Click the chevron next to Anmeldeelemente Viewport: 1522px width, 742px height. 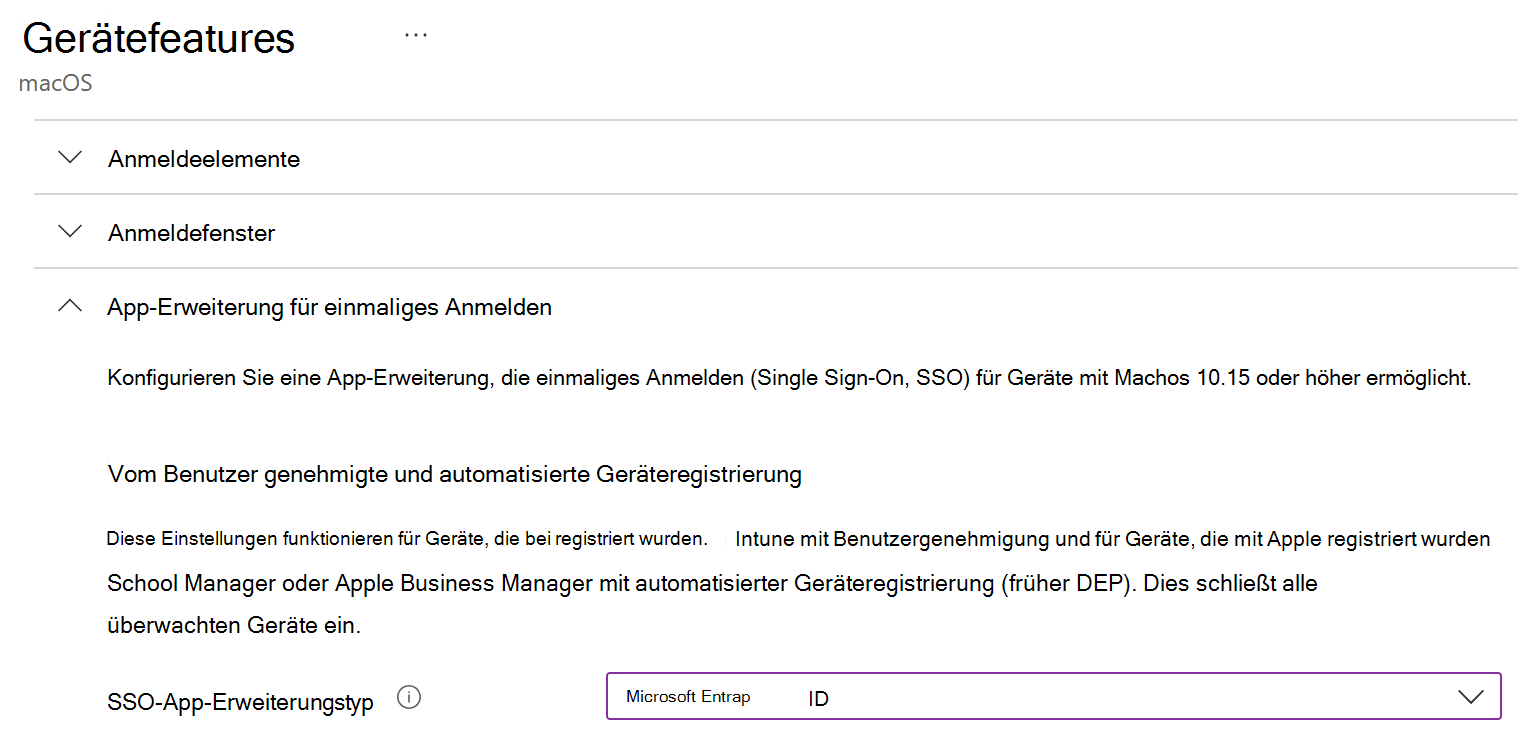pos(69,157)
